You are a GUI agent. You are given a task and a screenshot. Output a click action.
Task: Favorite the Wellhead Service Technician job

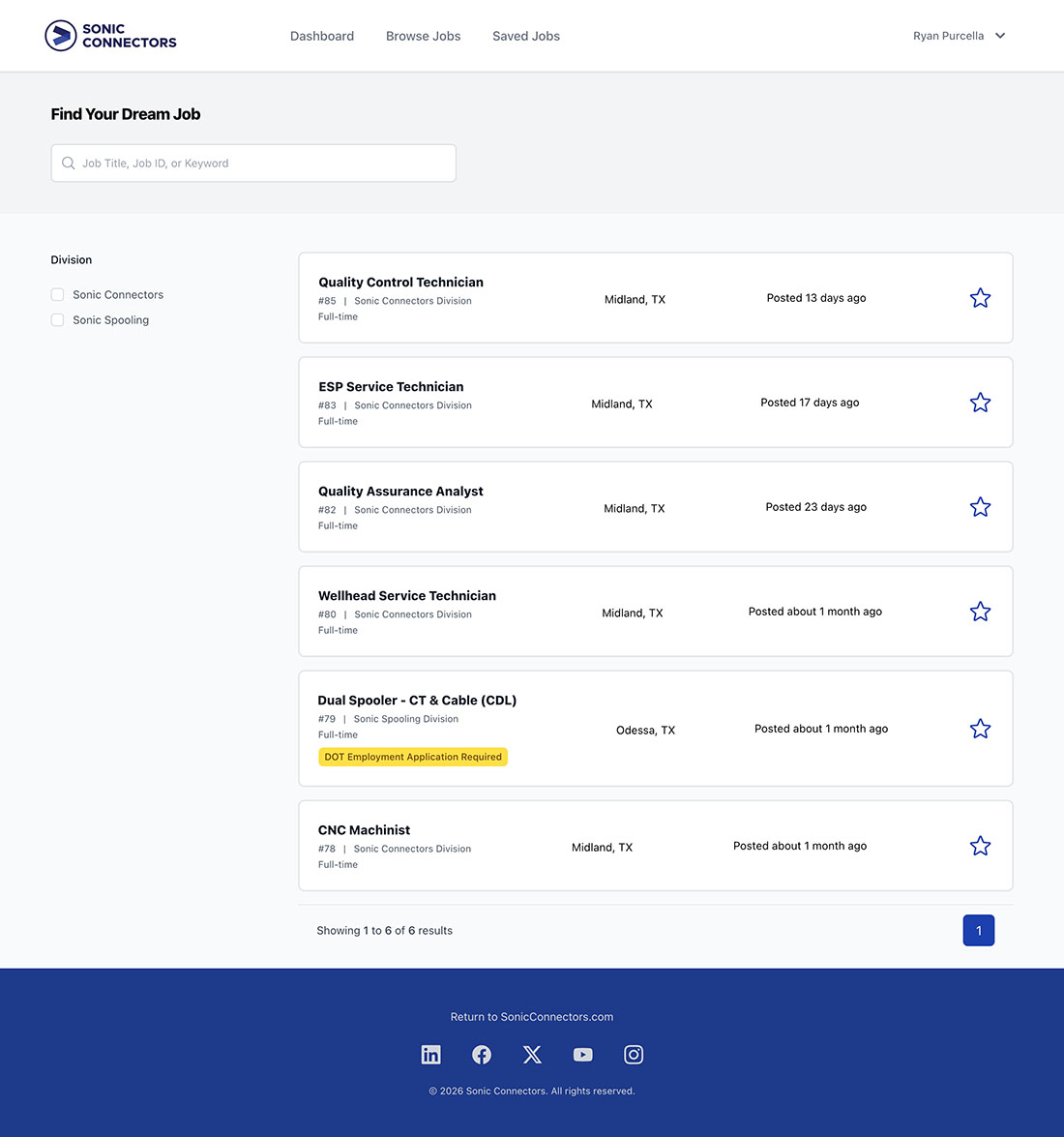coord(980,612)
